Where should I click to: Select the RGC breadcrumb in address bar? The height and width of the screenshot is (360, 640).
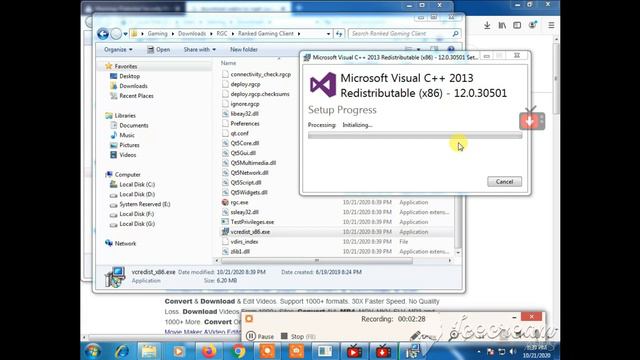[x=222, y=33]
